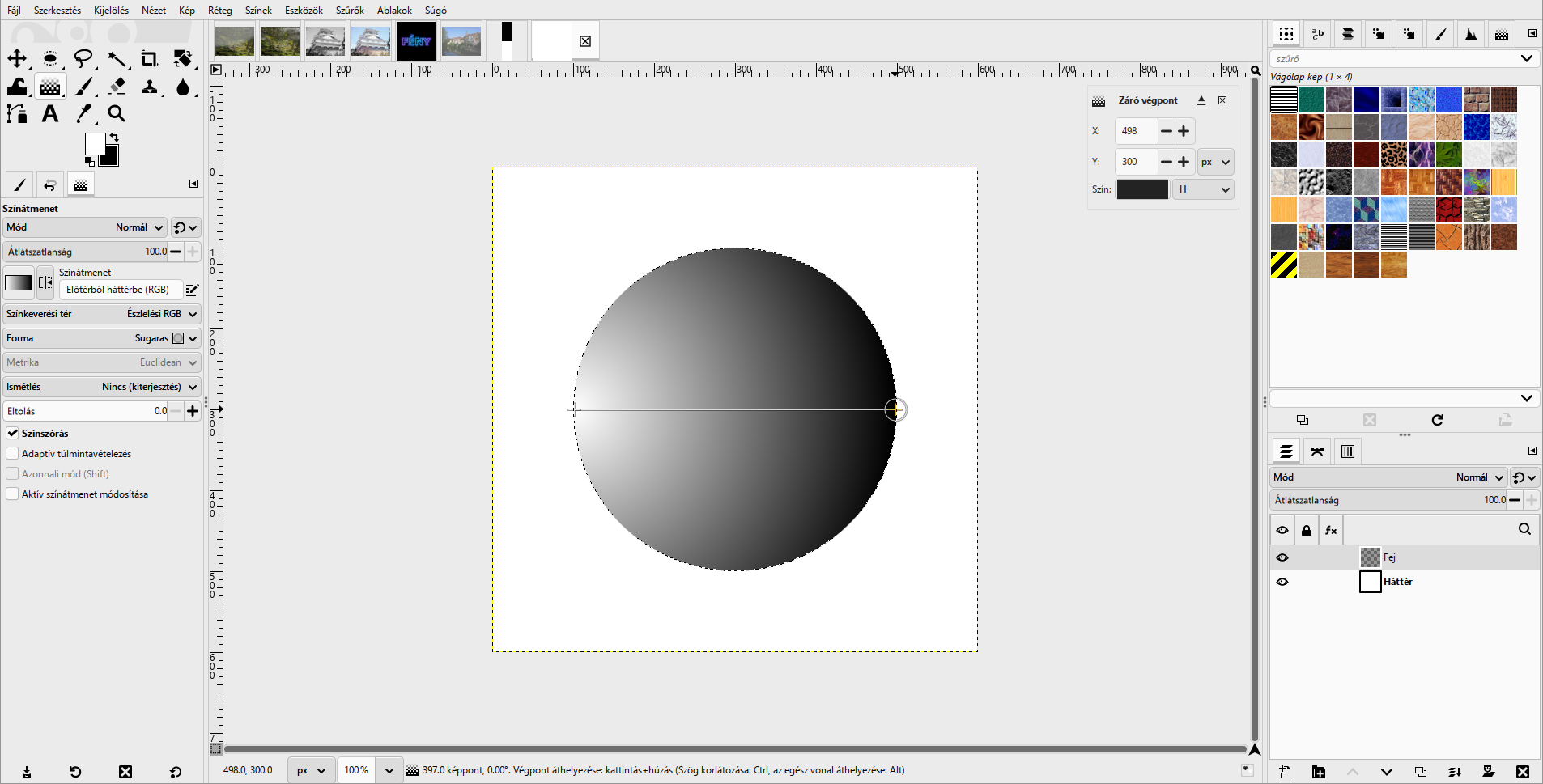Viewport: 1543px width, 784px height.
Task: Edit the Előtérből háttérbe gradient
Action: click(193, 290)
